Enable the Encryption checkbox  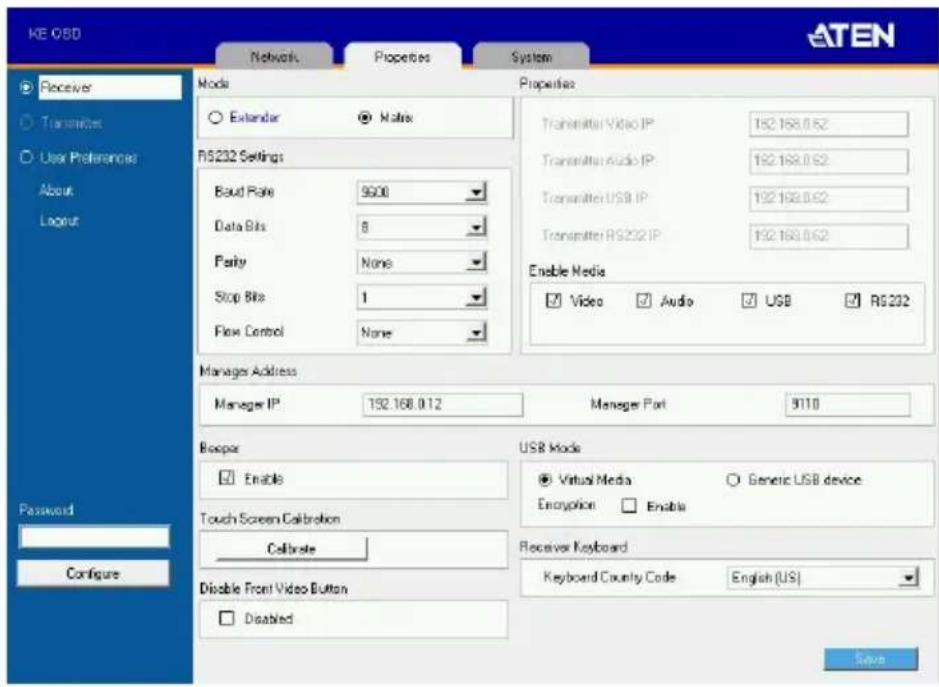point(629,506)
